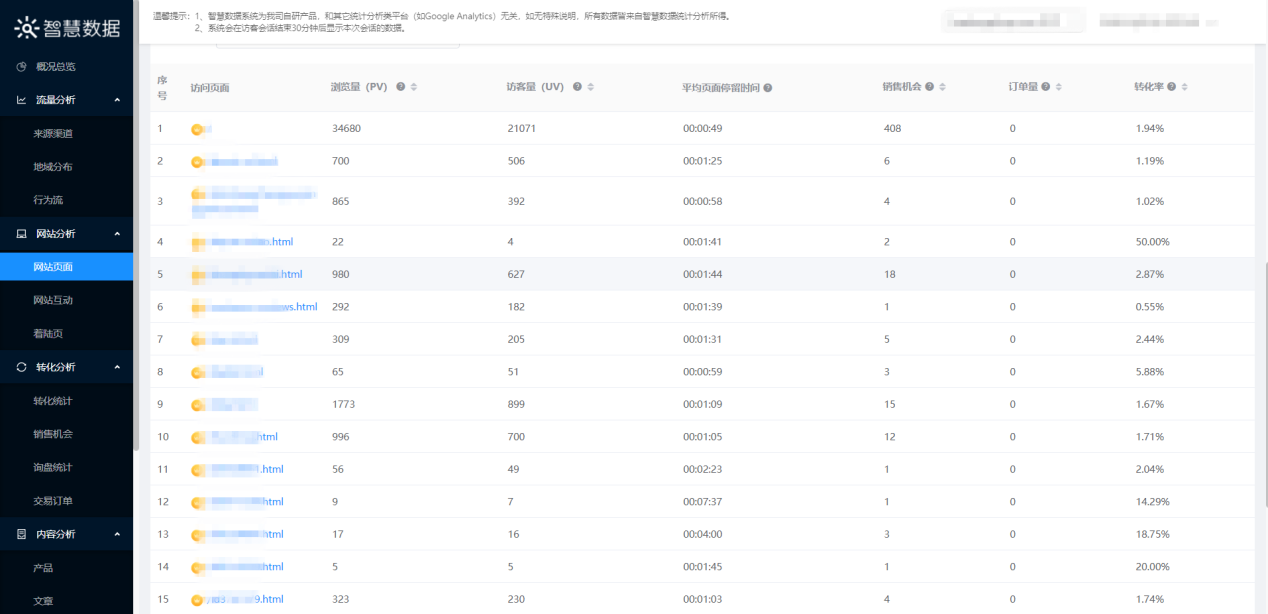Select 销售机会 in sidebar menu
1268x614 pixels.
pos(53,434)
